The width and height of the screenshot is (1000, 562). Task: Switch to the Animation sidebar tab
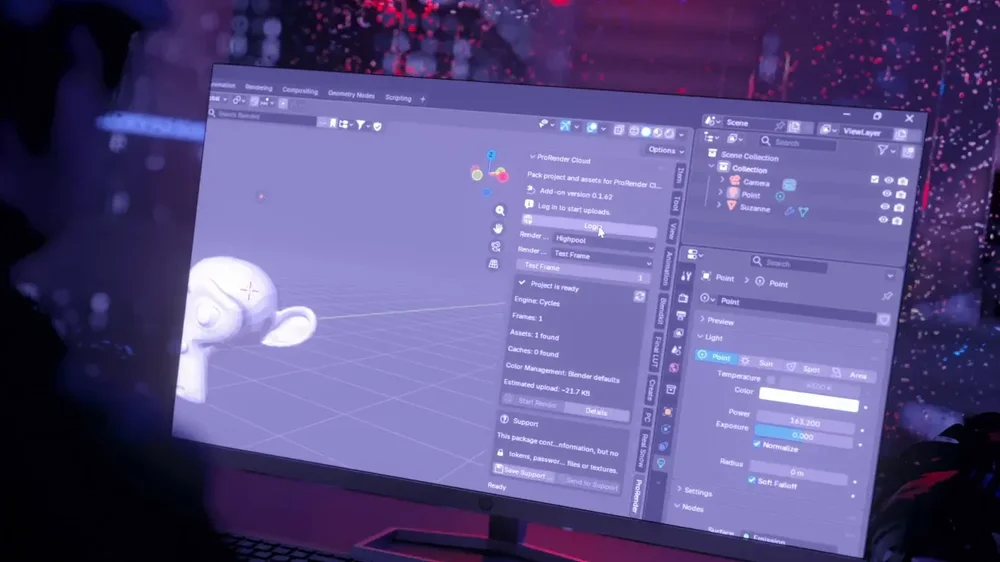pyautogui.click(x=668, y=268)
